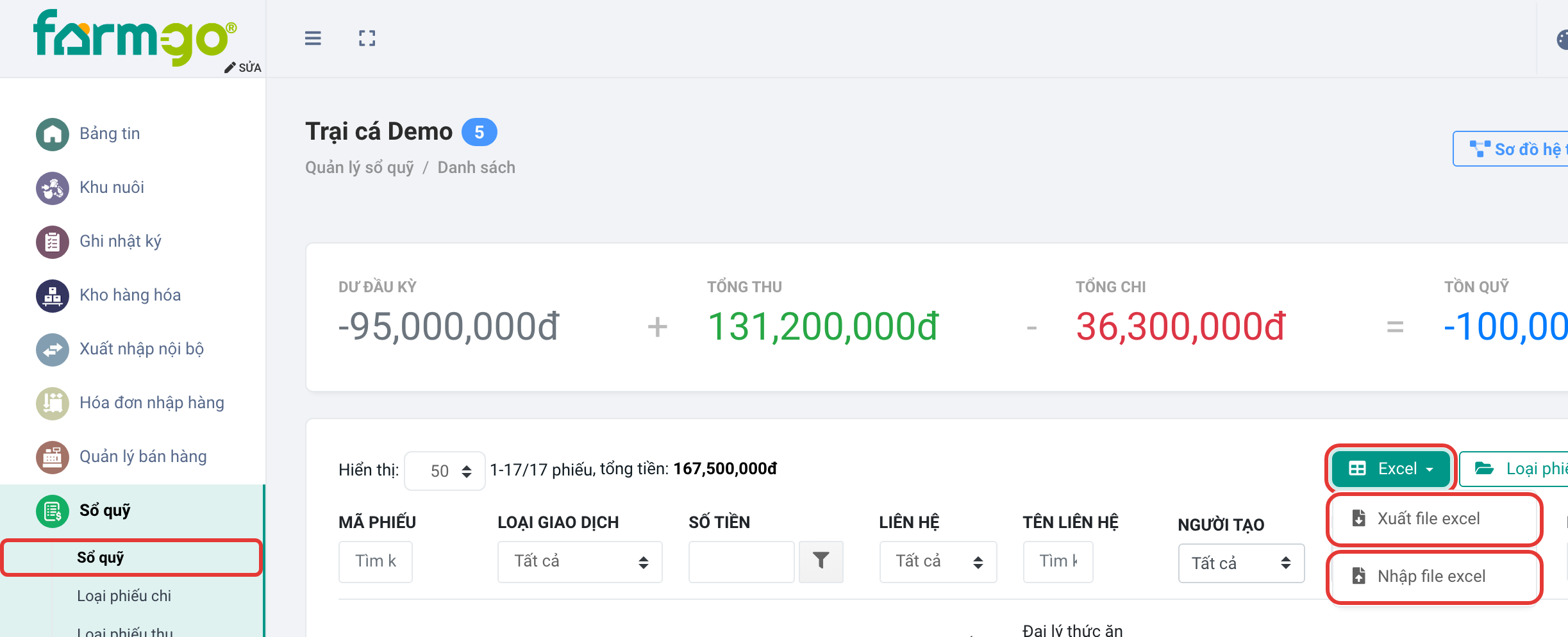Click the Sổ quỹ ledger icon
Viewport: 1568px width, 637px height.
53,511
